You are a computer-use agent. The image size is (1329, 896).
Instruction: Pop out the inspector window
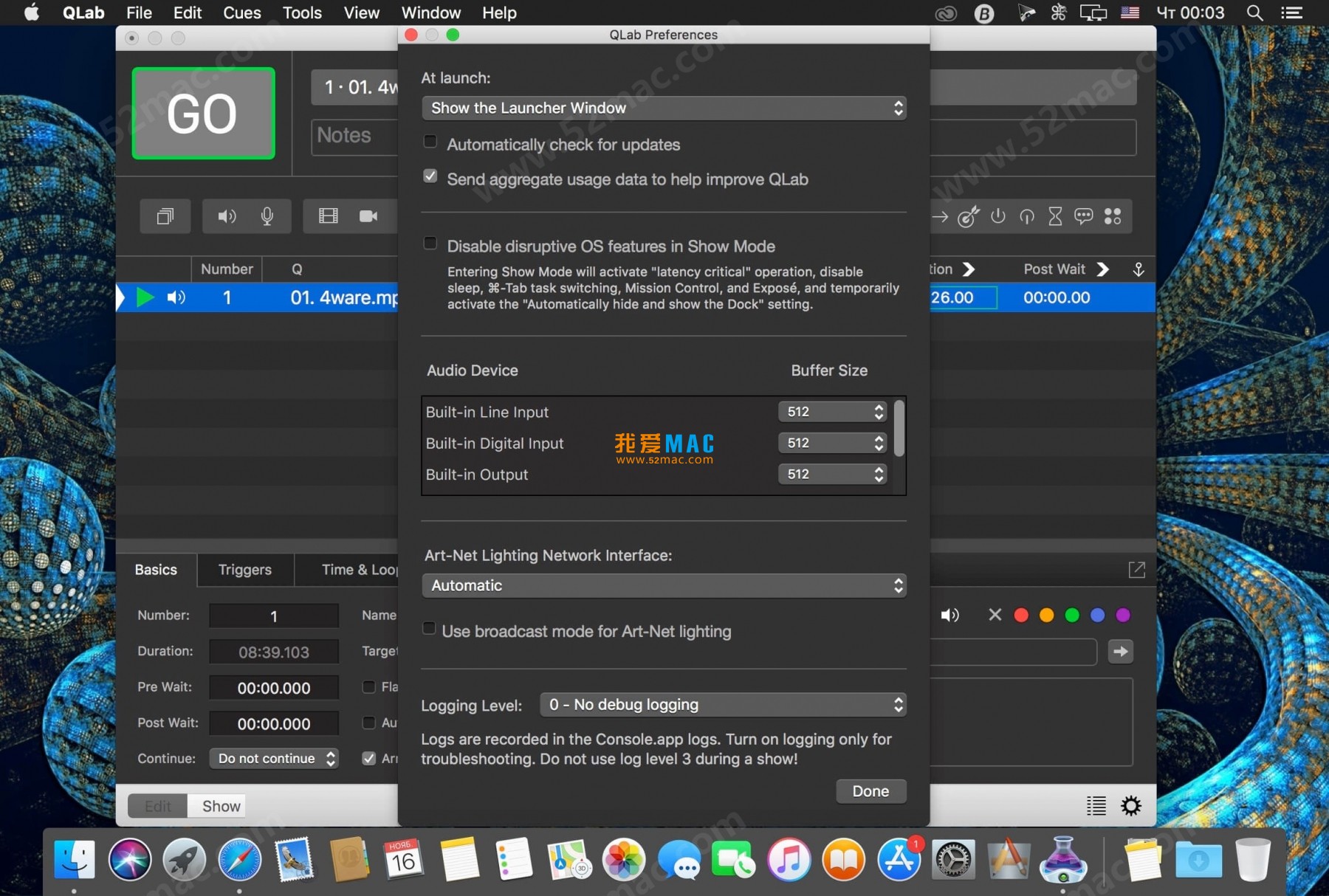point(1137,570)
